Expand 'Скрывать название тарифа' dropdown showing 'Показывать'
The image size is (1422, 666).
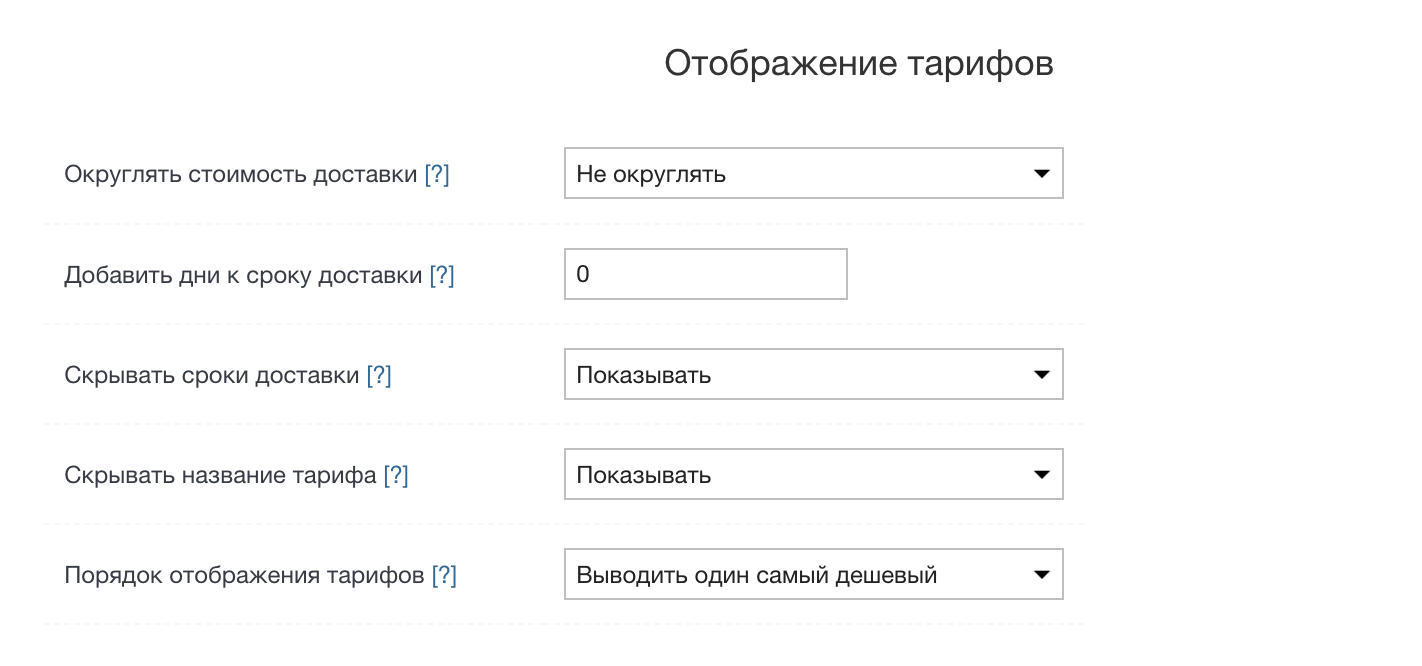tap(800, 475)
